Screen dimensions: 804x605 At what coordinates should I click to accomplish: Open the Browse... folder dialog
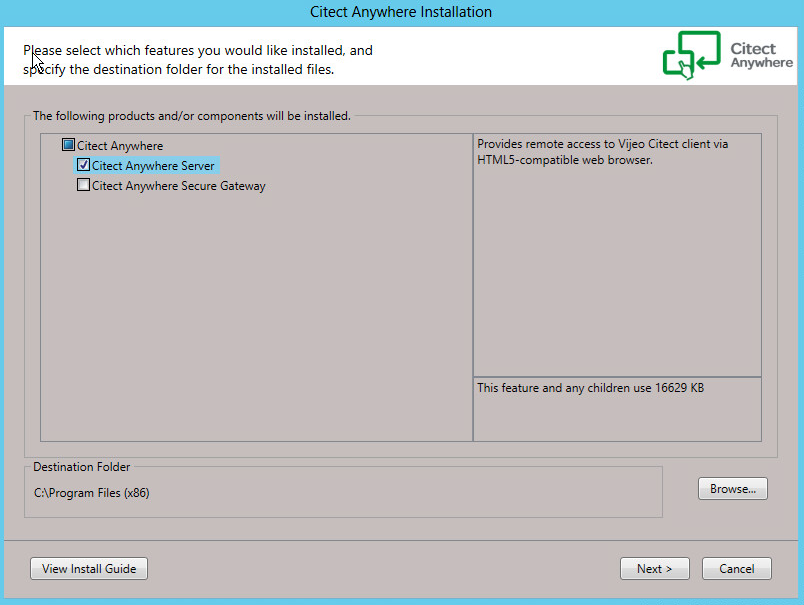pos(733,489)
